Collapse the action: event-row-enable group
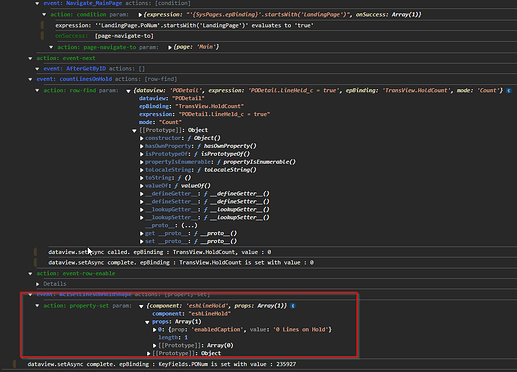Screen dimensions: 517x372 point(30,274)
